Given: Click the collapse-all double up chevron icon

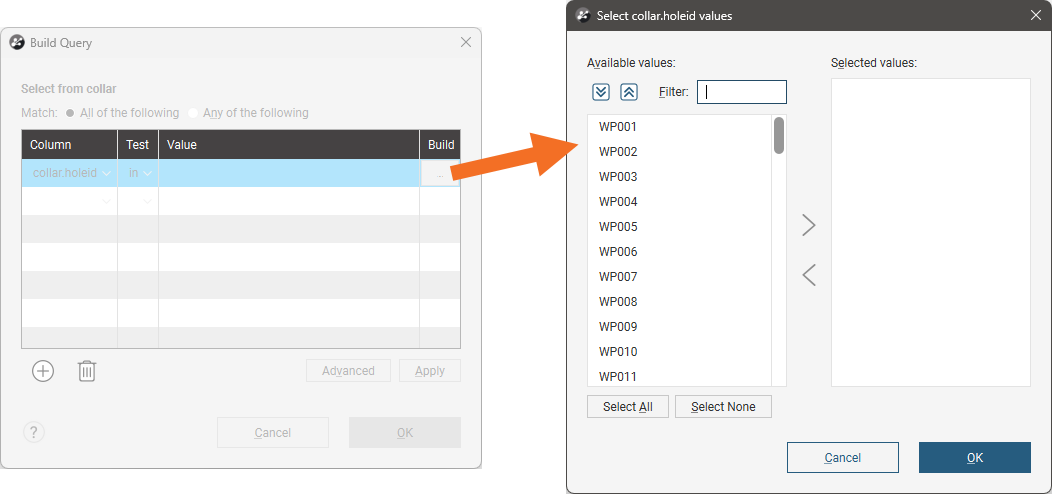Looking at the screenshot, I should tap(629, 92).
